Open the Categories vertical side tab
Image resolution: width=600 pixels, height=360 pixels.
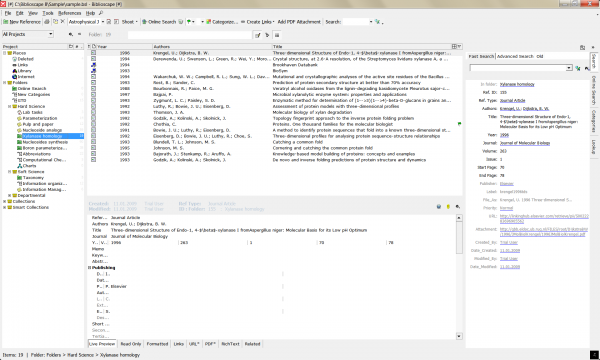tap(594, 122)
